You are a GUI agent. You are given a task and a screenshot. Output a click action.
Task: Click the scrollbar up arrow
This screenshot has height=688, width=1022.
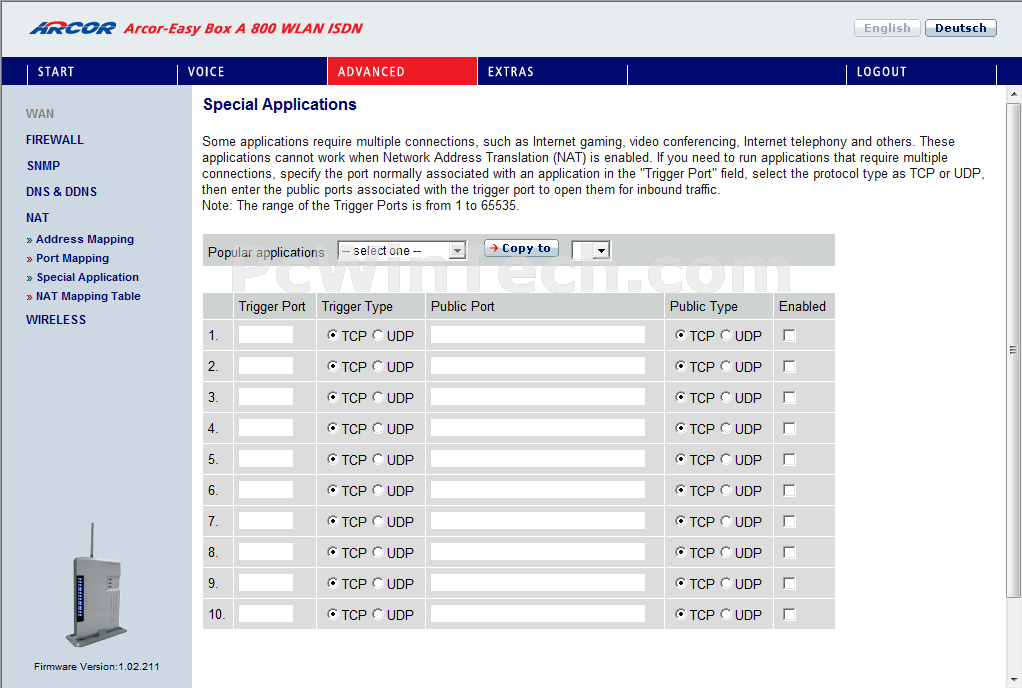click(x=1013, y=94)
